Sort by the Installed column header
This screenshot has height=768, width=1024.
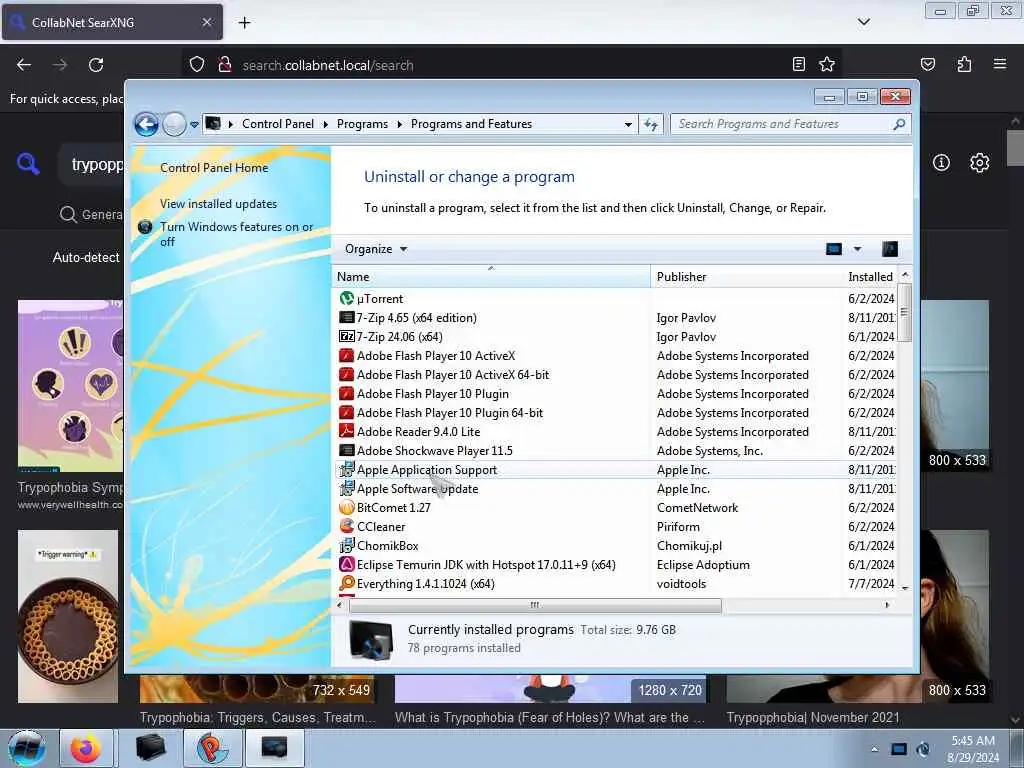click(x=871, y=276)
